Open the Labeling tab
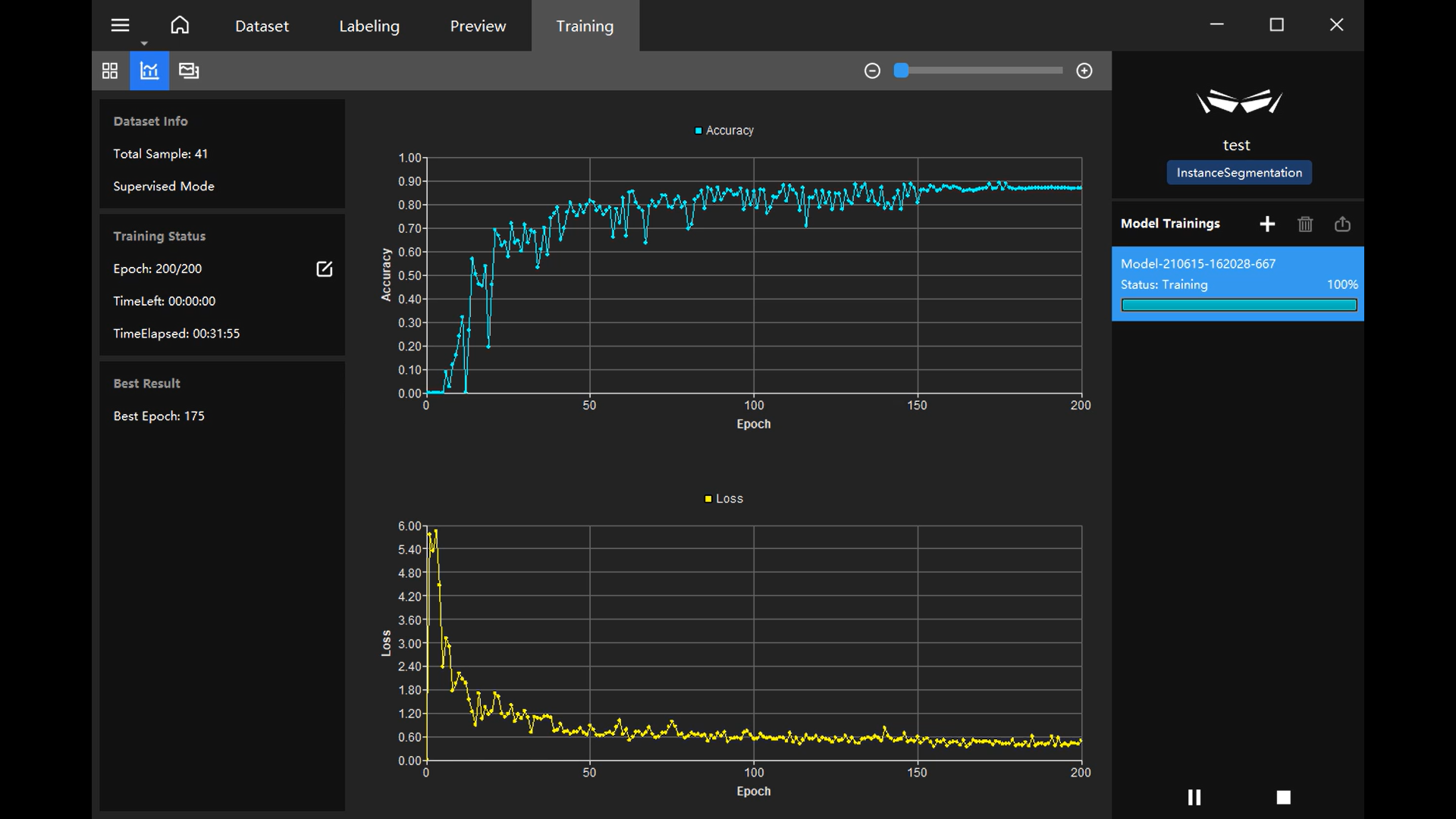The height and width of the screenshot is (819, 1456). (369, 26)
